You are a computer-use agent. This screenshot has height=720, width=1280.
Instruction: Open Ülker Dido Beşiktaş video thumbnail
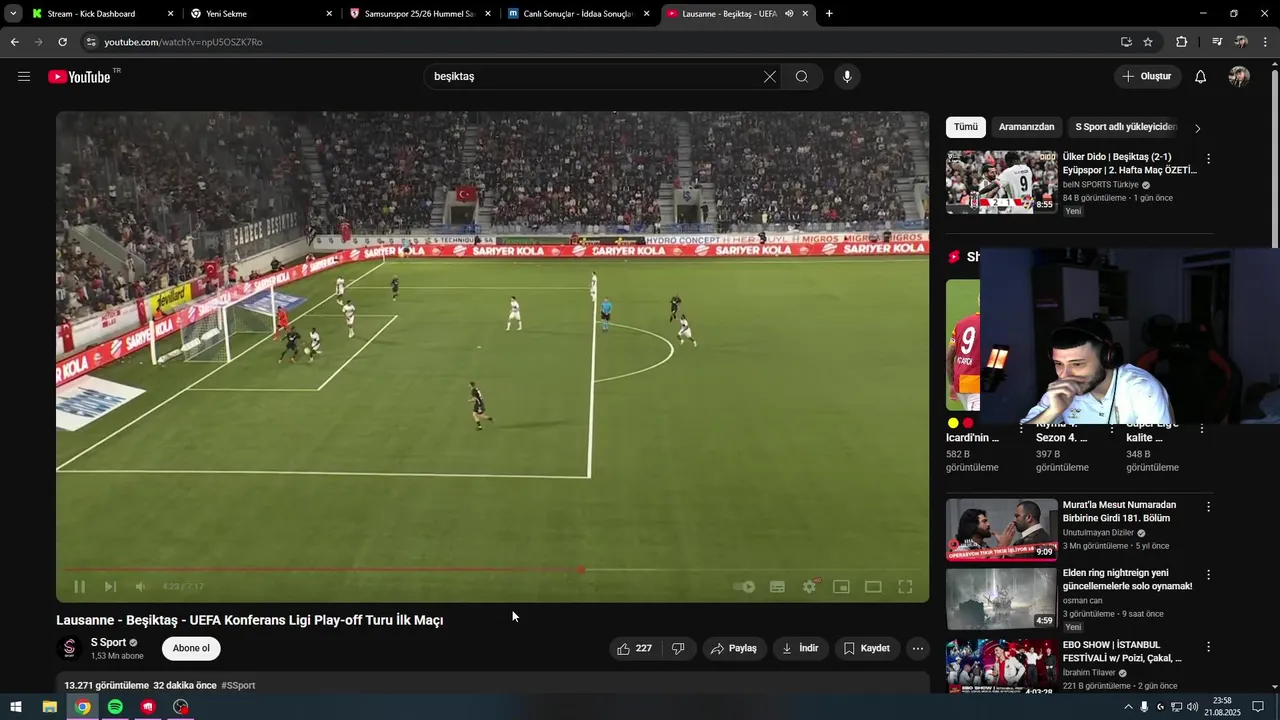(x=1001, y=182)
